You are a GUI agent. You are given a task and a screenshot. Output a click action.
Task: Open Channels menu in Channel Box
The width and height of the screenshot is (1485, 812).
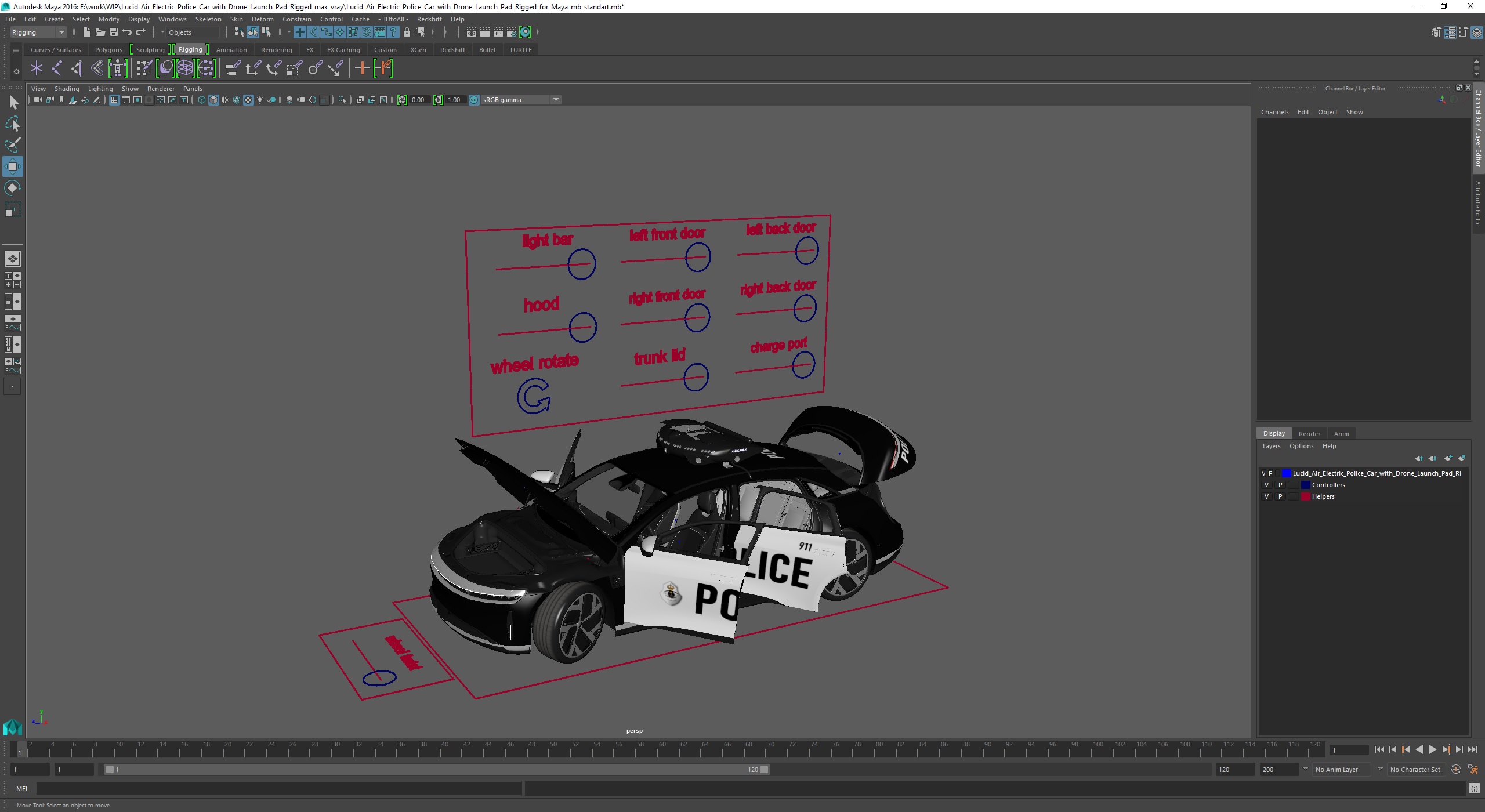tap(1274, 112)
